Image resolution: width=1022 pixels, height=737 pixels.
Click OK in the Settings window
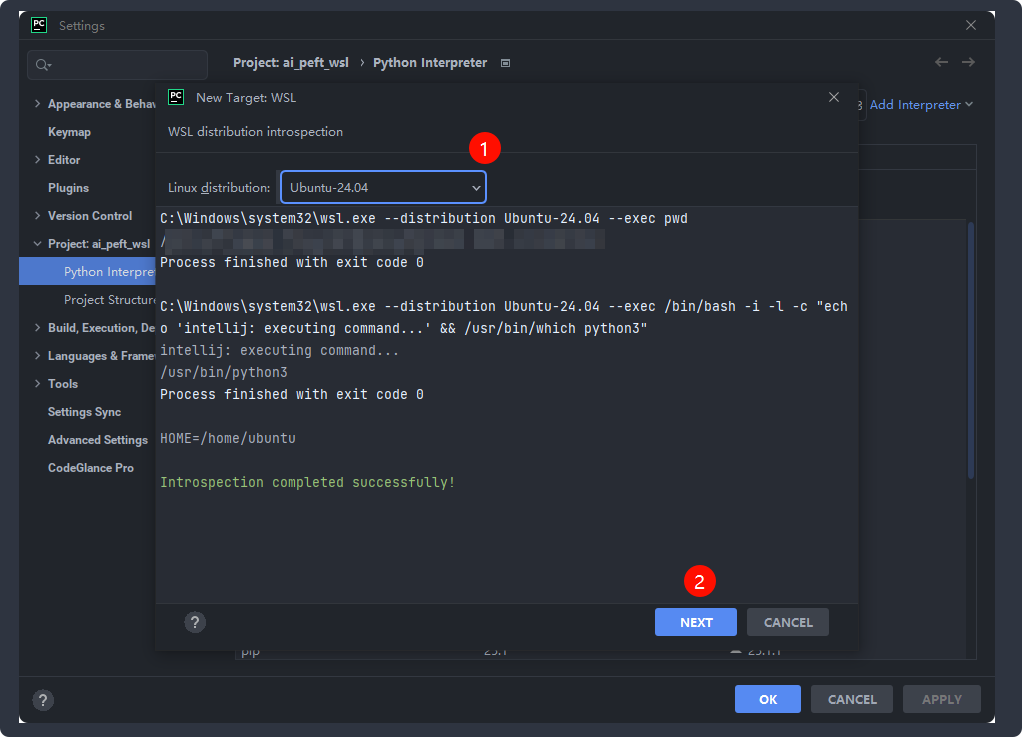[x=768, y=699]
